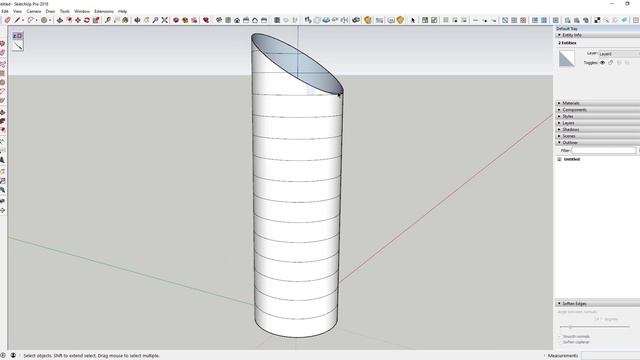
Task: Toggle the Hidden eye icon in Entity Info
Action: click(602, 62)
